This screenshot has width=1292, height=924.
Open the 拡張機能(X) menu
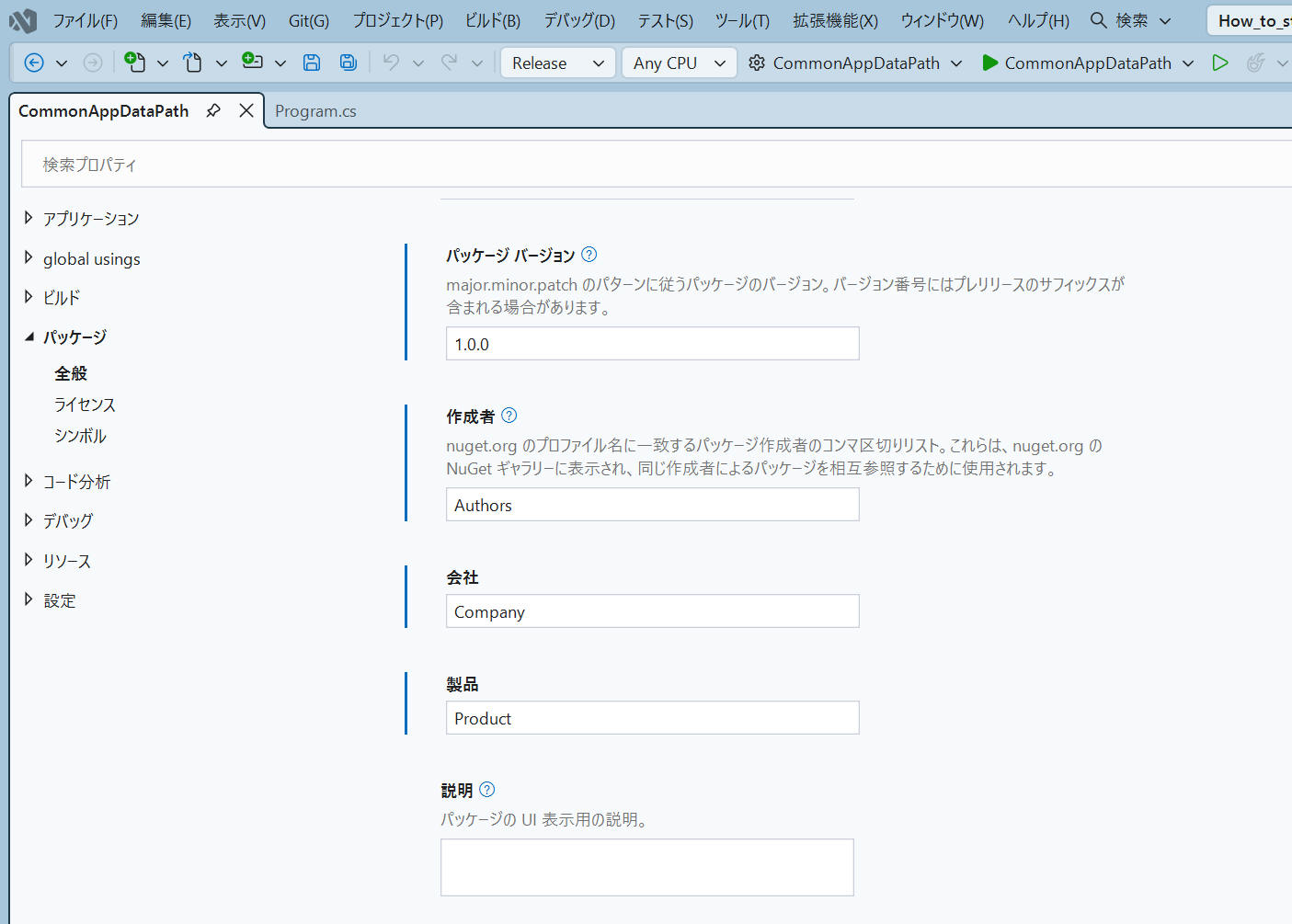[836, 20]
